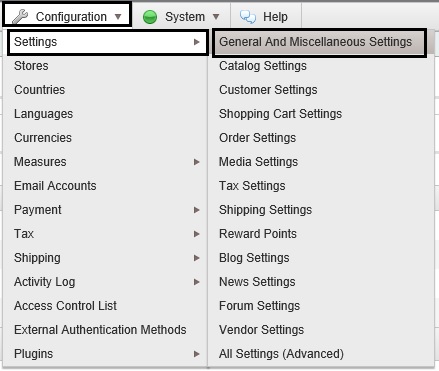
Task: Open Tax Settings submenu item
Action: [x=321, y=186]
